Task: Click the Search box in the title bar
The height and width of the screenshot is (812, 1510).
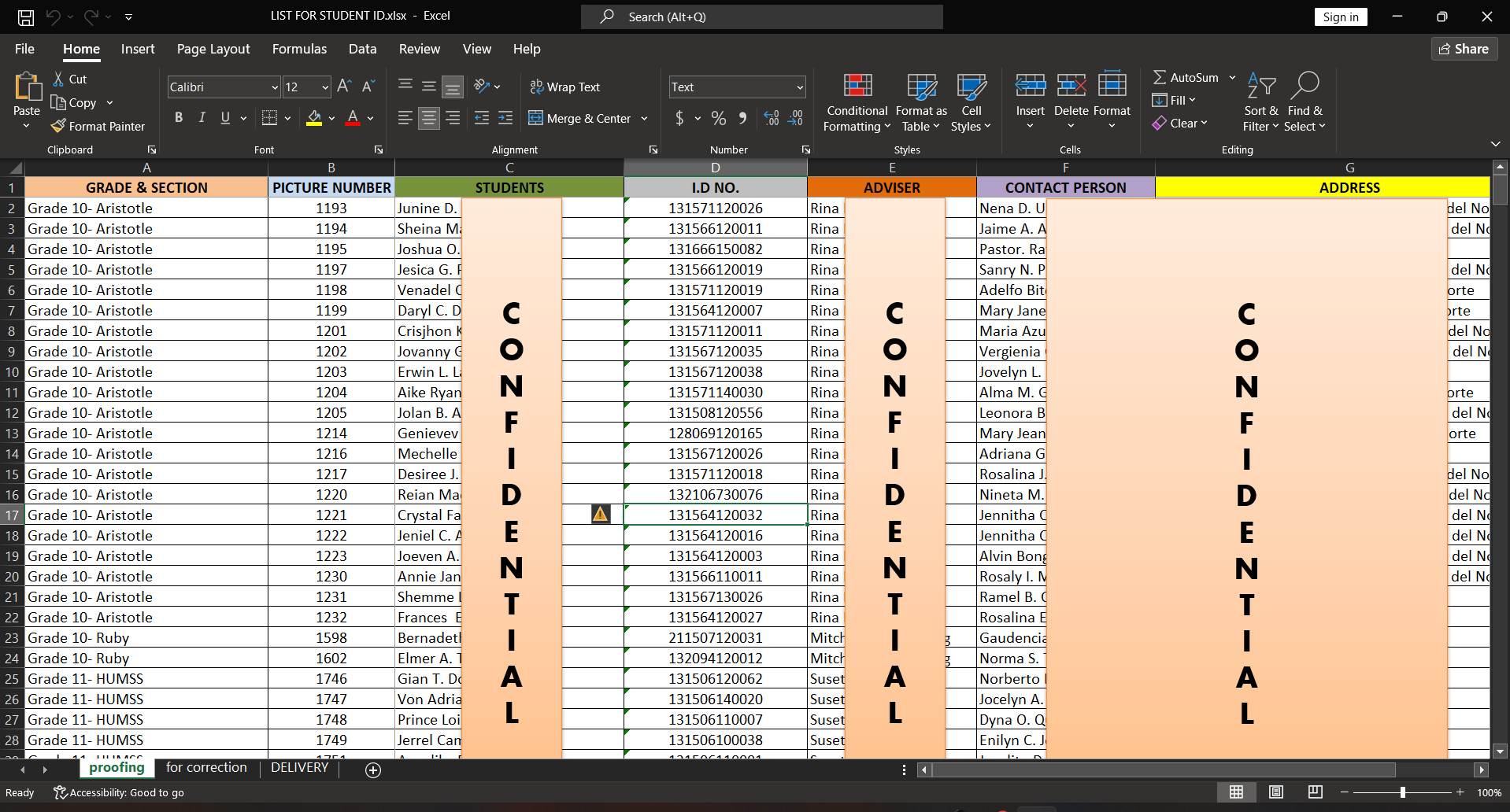Action: tap(761, 17)
